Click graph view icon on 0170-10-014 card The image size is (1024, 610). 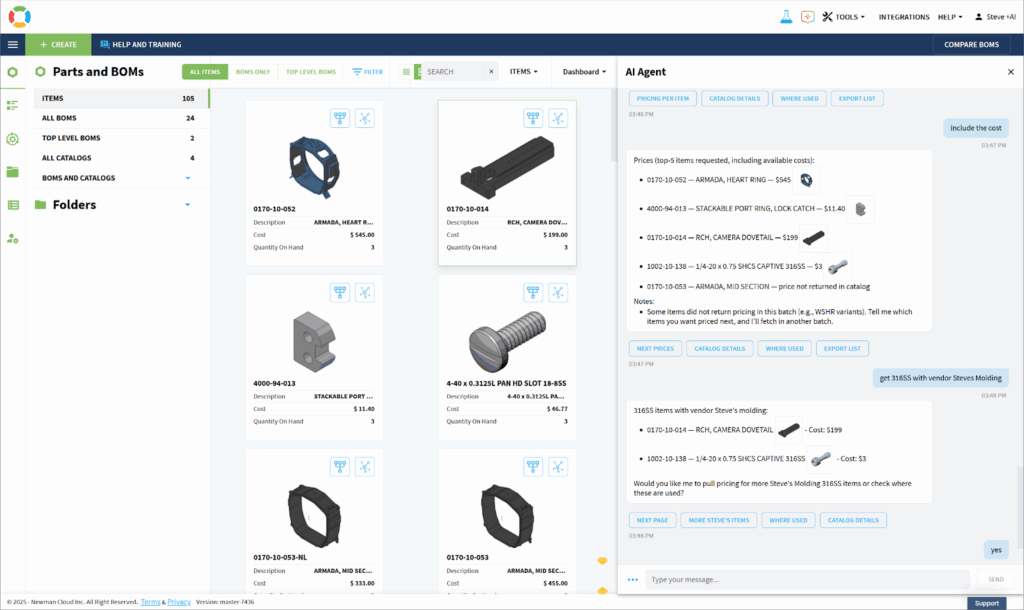point(558,118)
